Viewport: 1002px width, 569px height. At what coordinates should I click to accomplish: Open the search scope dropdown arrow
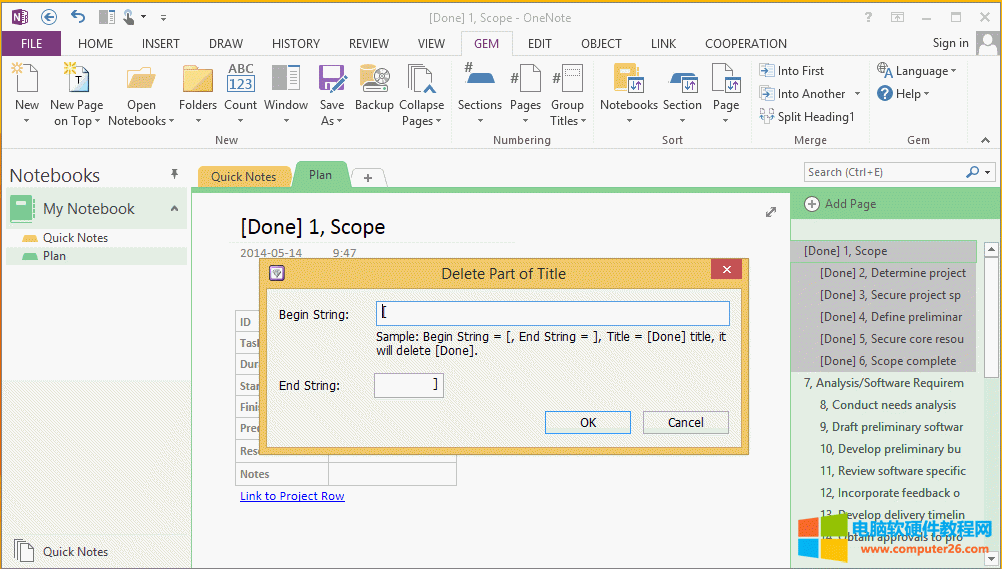click(988, 172)
